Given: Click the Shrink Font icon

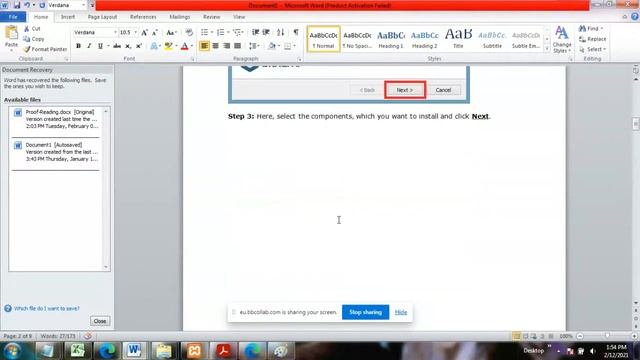Looking at the screenshot, I should click(x=155, y=32).
